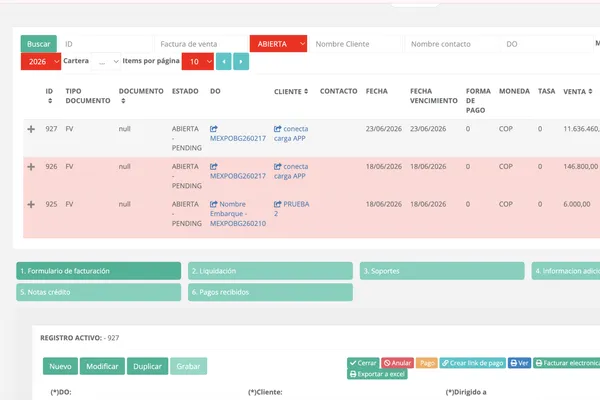Image resolution: width=600 pixels, height=400 pixels.
Task: Go to the previous page arrow
Action: [223, 62]
